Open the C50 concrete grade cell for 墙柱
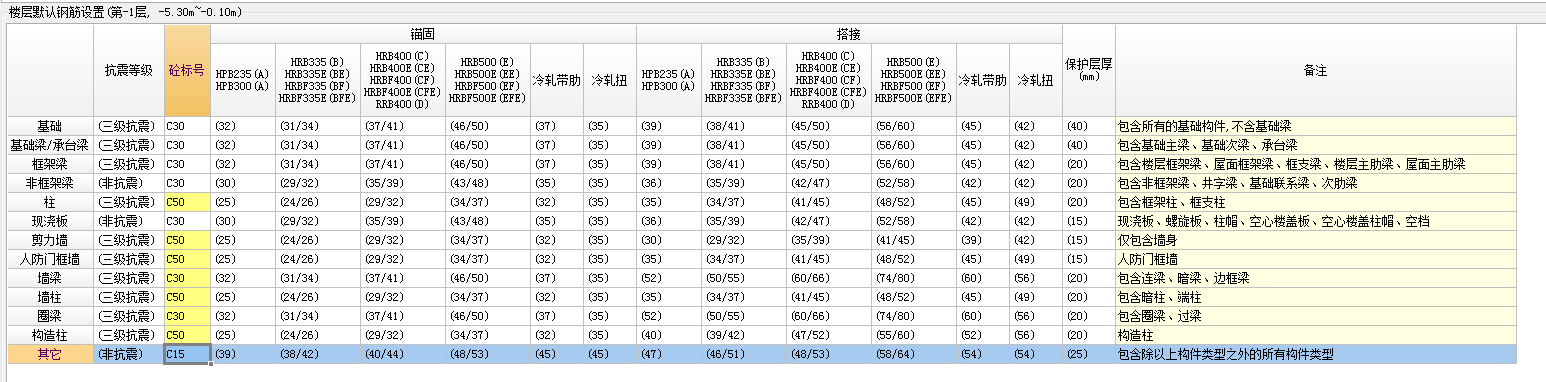This screenshot has width=1546, height=382. click(187, 297)
